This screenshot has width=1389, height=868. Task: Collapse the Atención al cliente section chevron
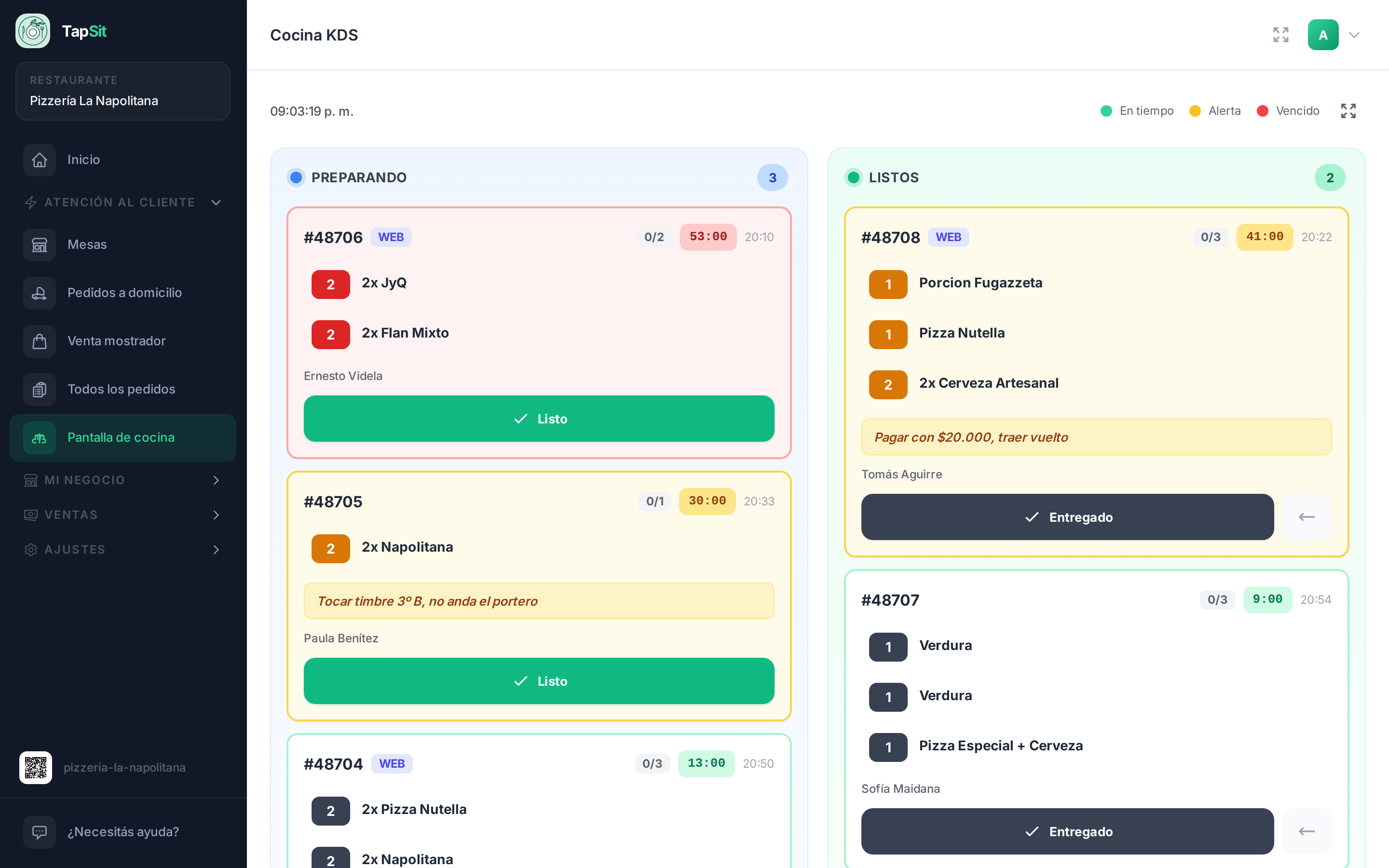click(x=217, y=202)
